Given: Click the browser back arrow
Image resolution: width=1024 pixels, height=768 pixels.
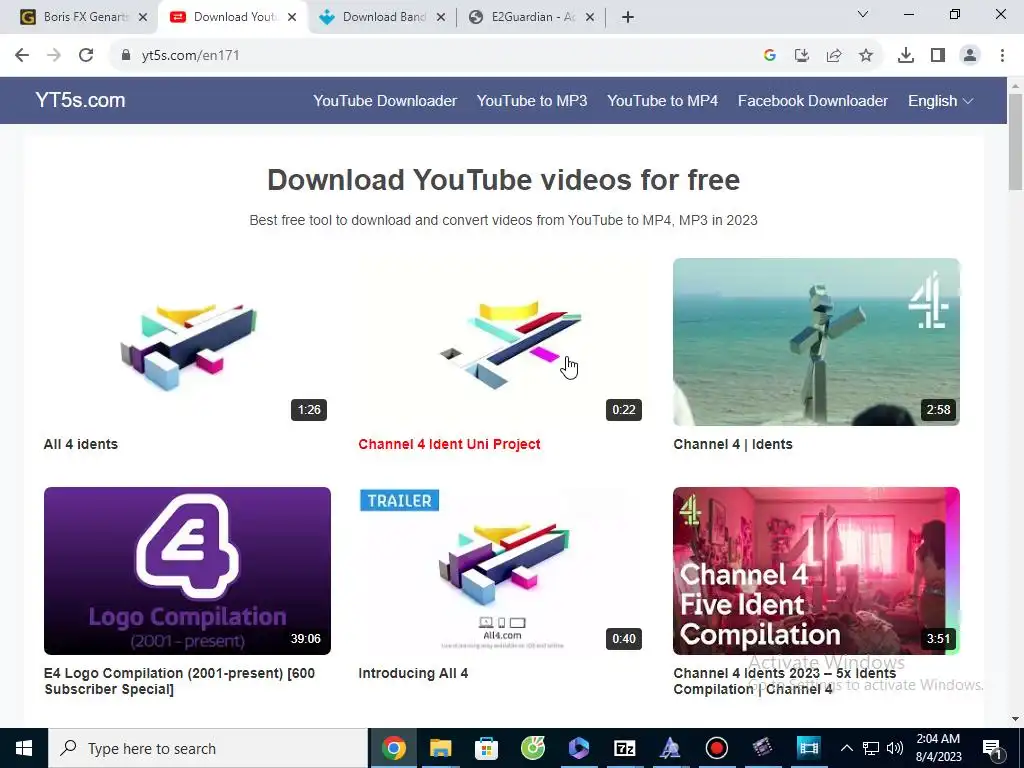Looking at the screenshot, I should [x=22, y=56].
